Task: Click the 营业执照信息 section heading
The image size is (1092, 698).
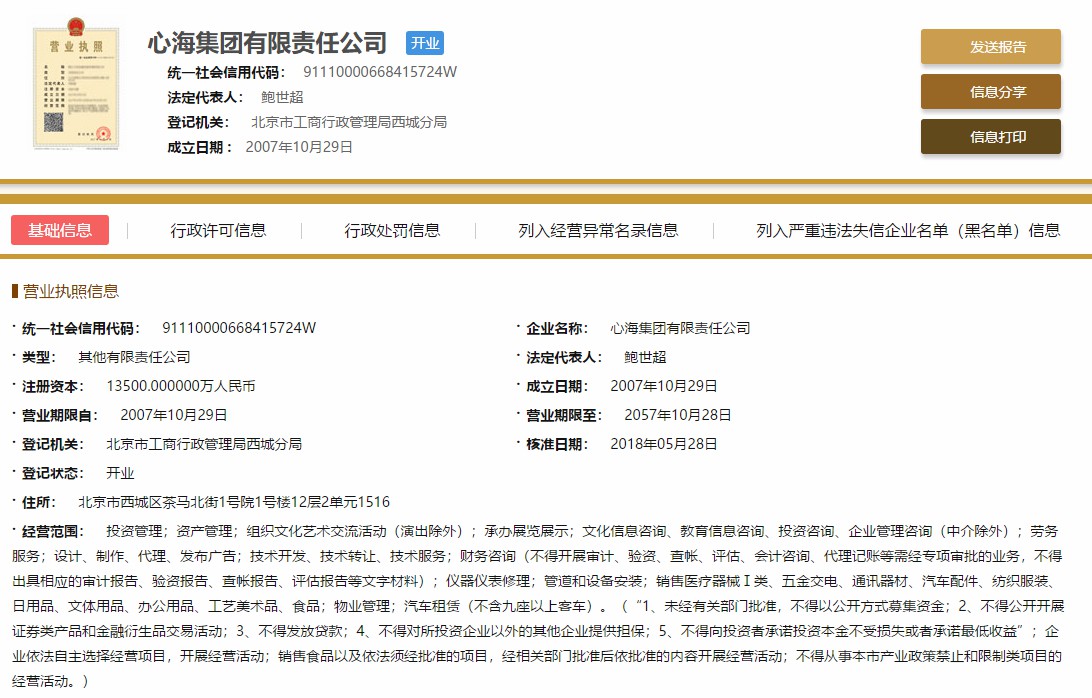Action: click(x=70, y=291)
